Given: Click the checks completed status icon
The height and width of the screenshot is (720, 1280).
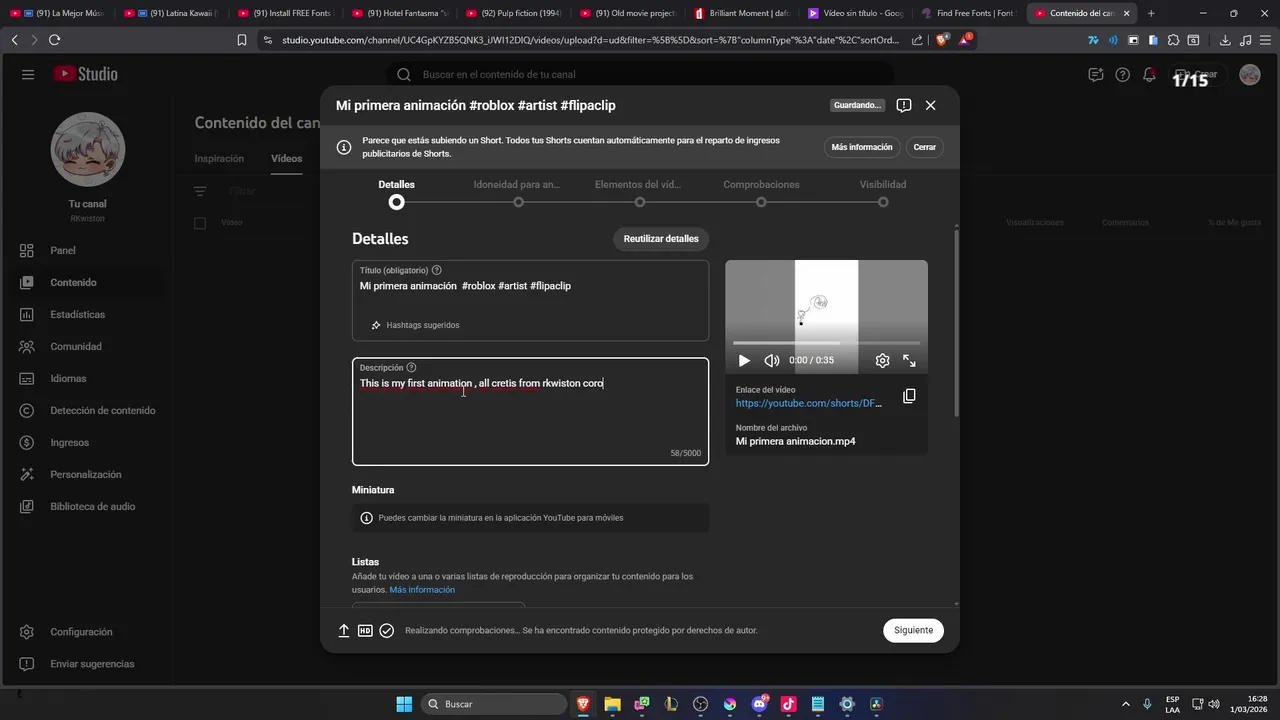Looking at the screenshot, I should 387,631.
